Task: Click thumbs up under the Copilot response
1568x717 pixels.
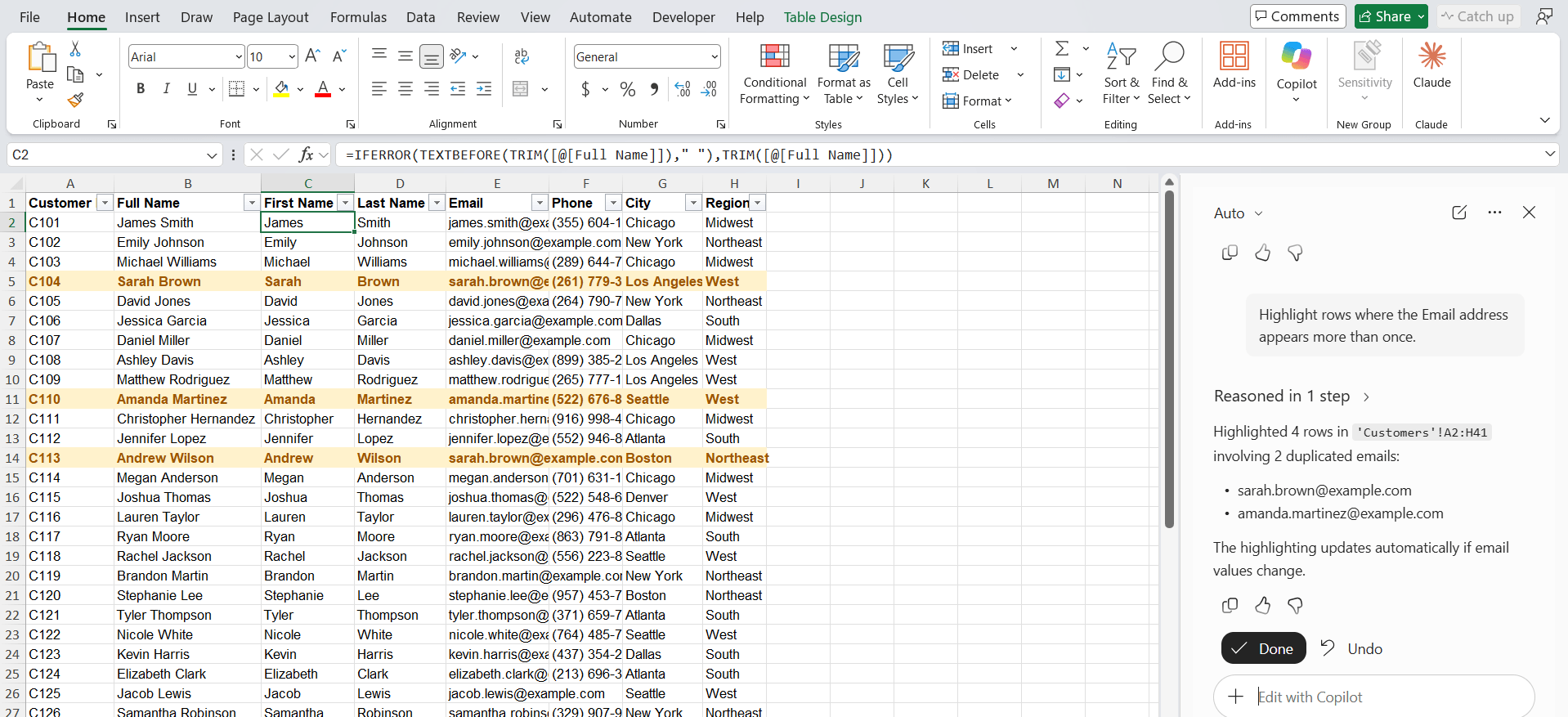Action: [1262, 605]
